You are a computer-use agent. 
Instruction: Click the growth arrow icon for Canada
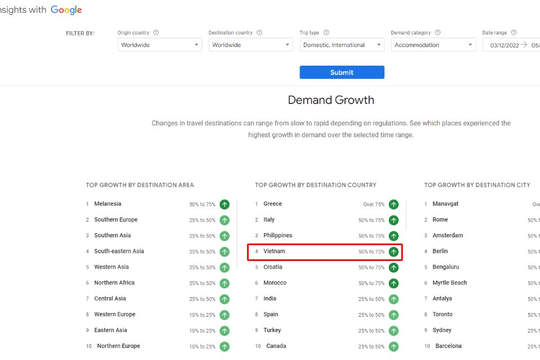point(394,347)
